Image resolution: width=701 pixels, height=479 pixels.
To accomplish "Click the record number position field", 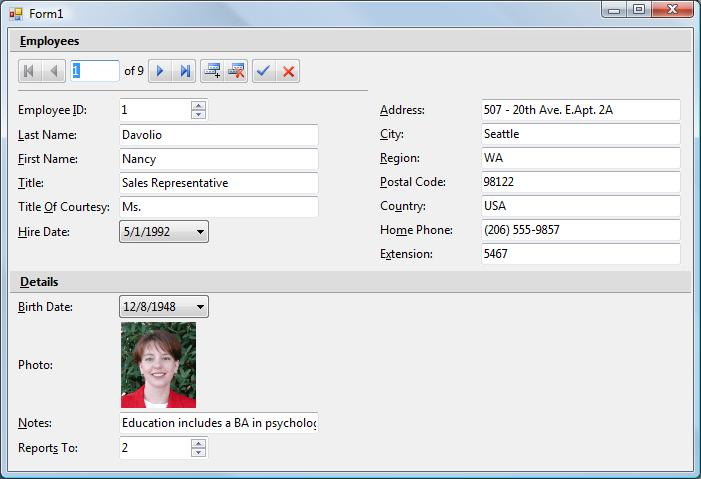I will click(x=94, y=71).
